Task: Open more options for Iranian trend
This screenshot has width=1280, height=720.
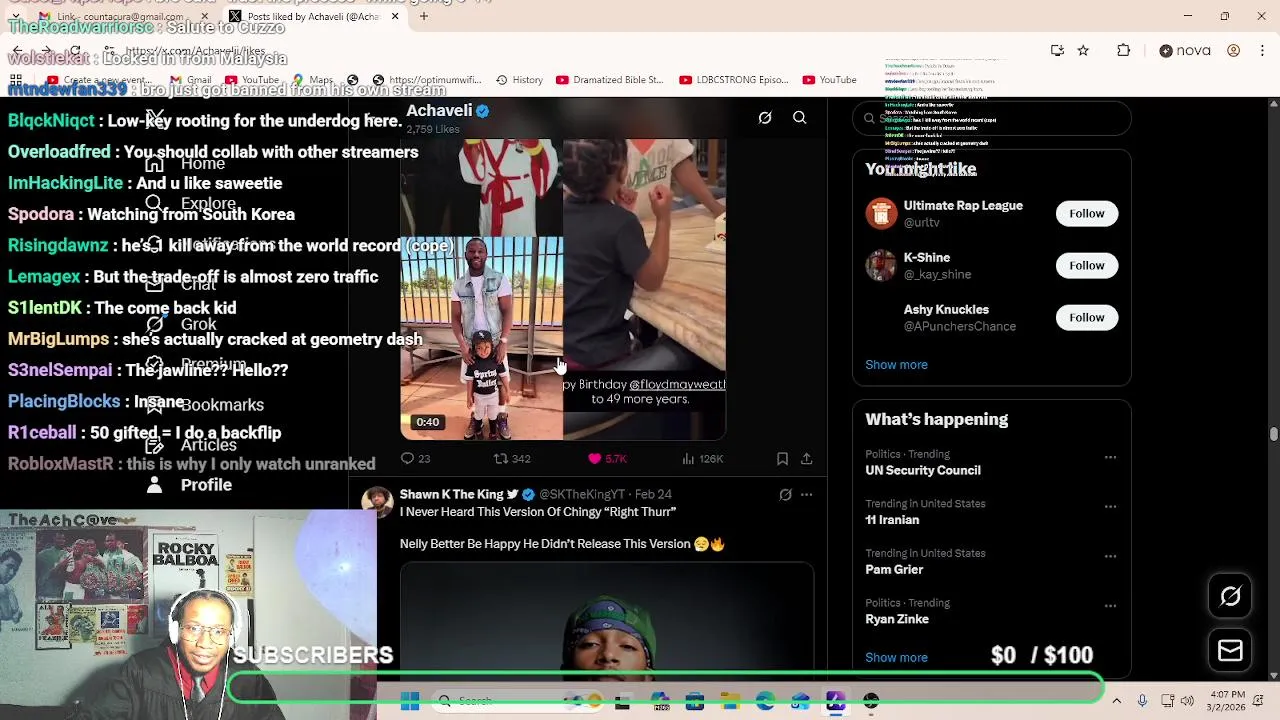Action: click(x=1110, y=506)
